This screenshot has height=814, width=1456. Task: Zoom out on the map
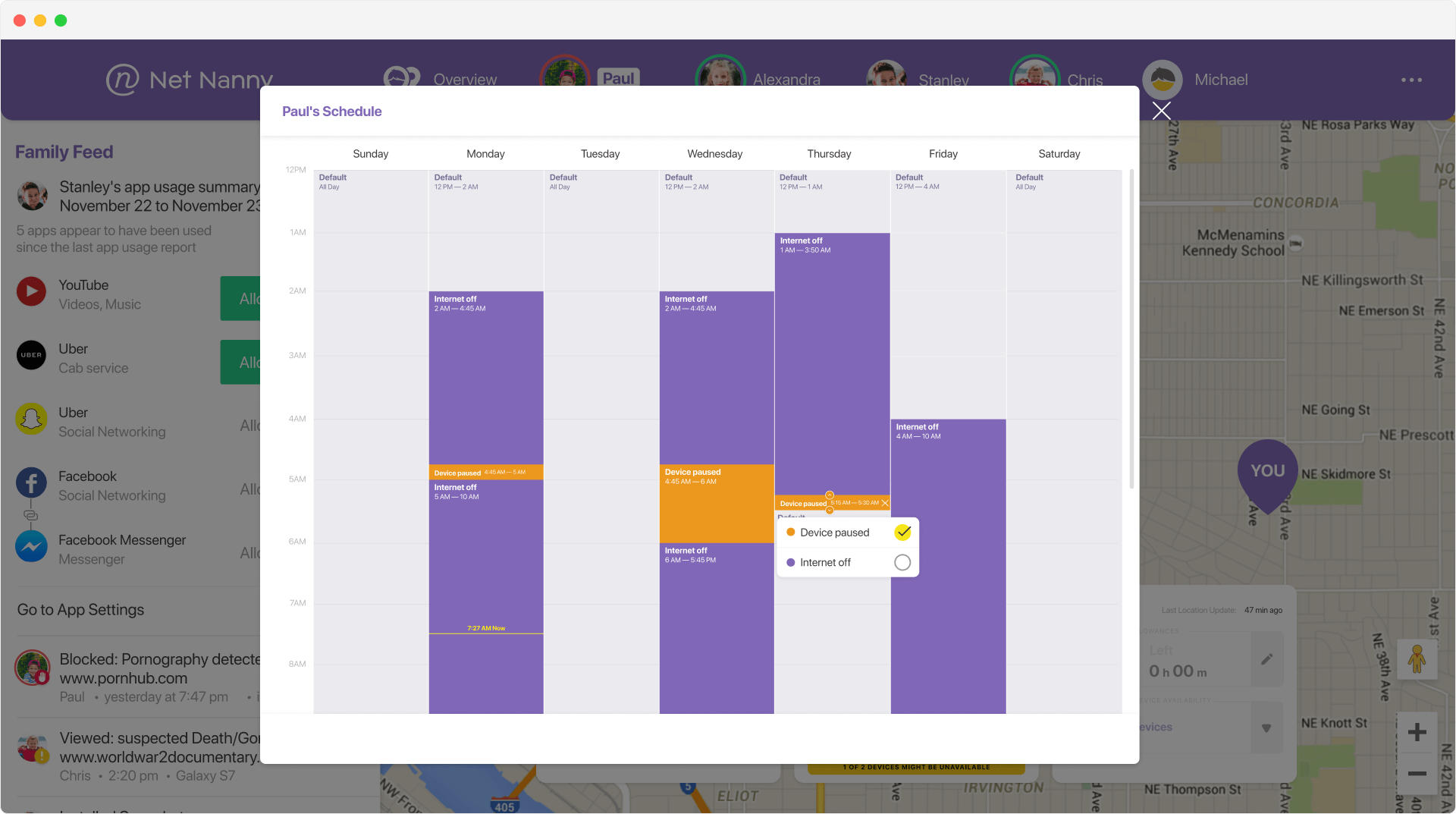point(1417,774)
